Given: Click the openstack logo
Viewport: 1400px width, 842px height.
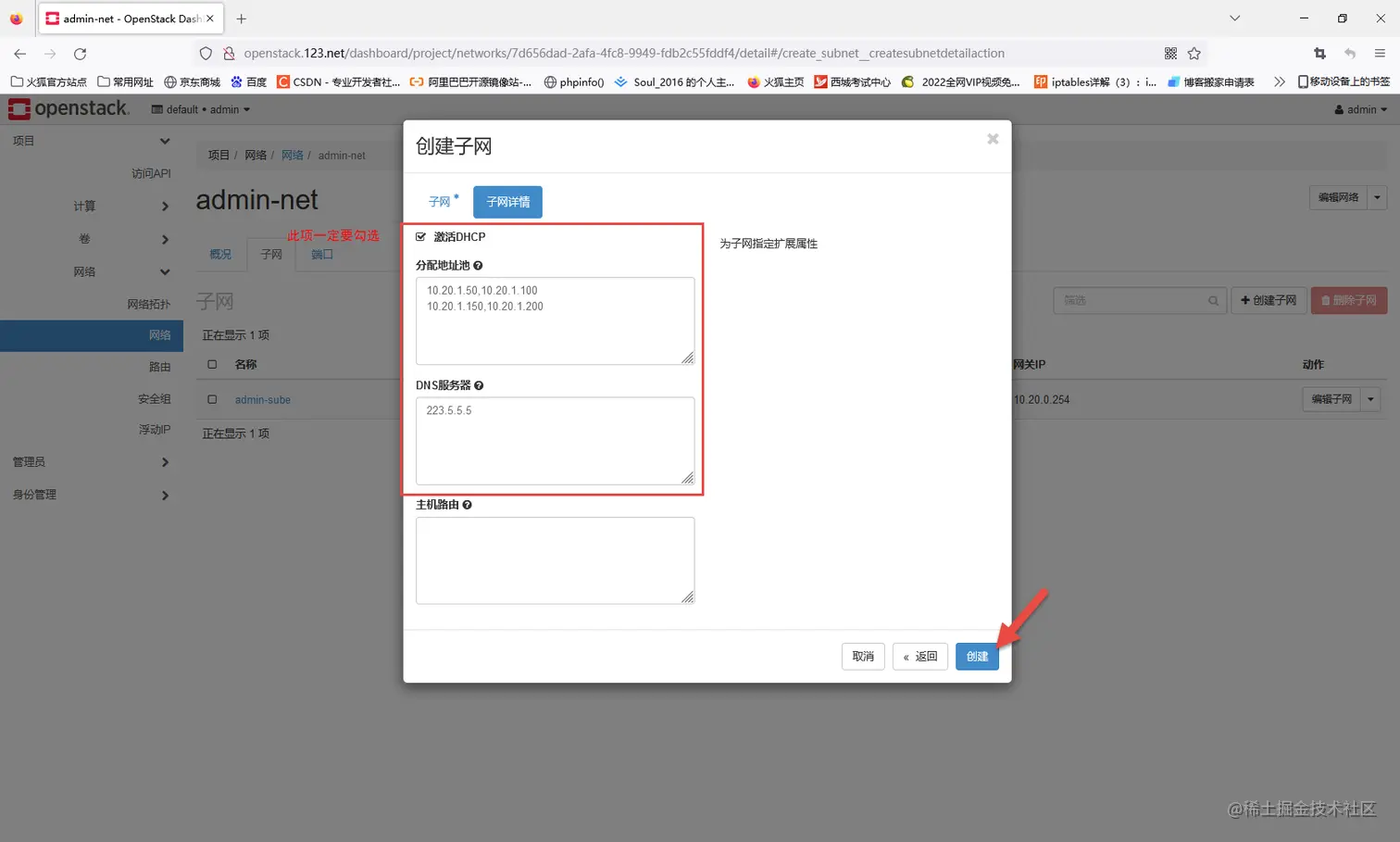Looking at the screenshot, I should point(69,109).
